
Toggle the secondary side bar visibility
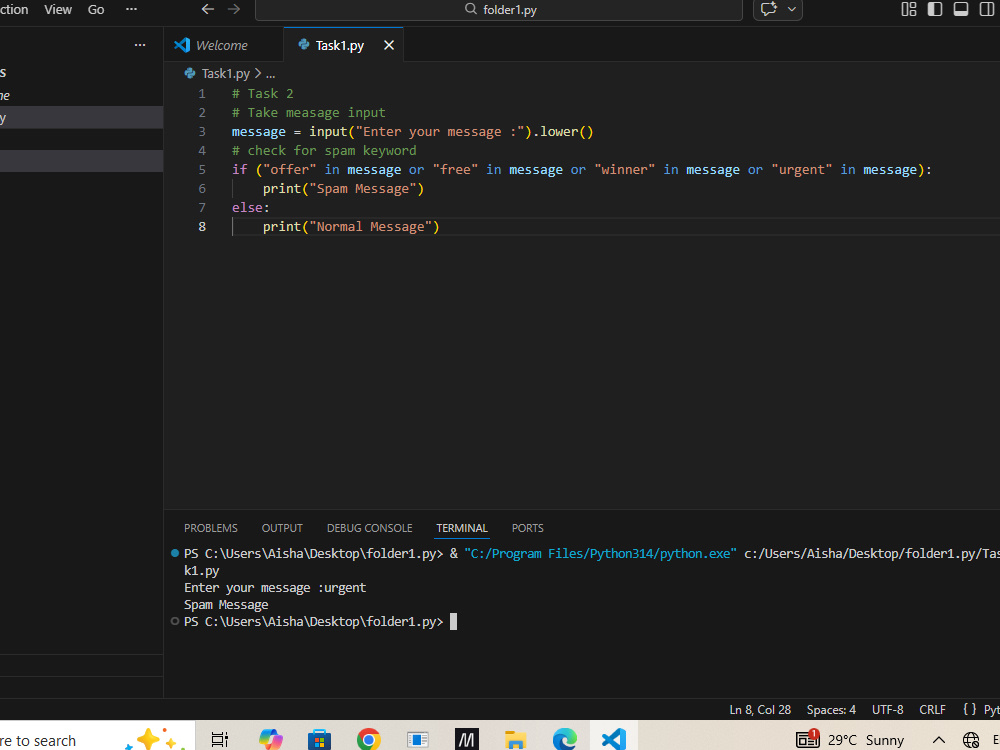(x=987, y=9)
